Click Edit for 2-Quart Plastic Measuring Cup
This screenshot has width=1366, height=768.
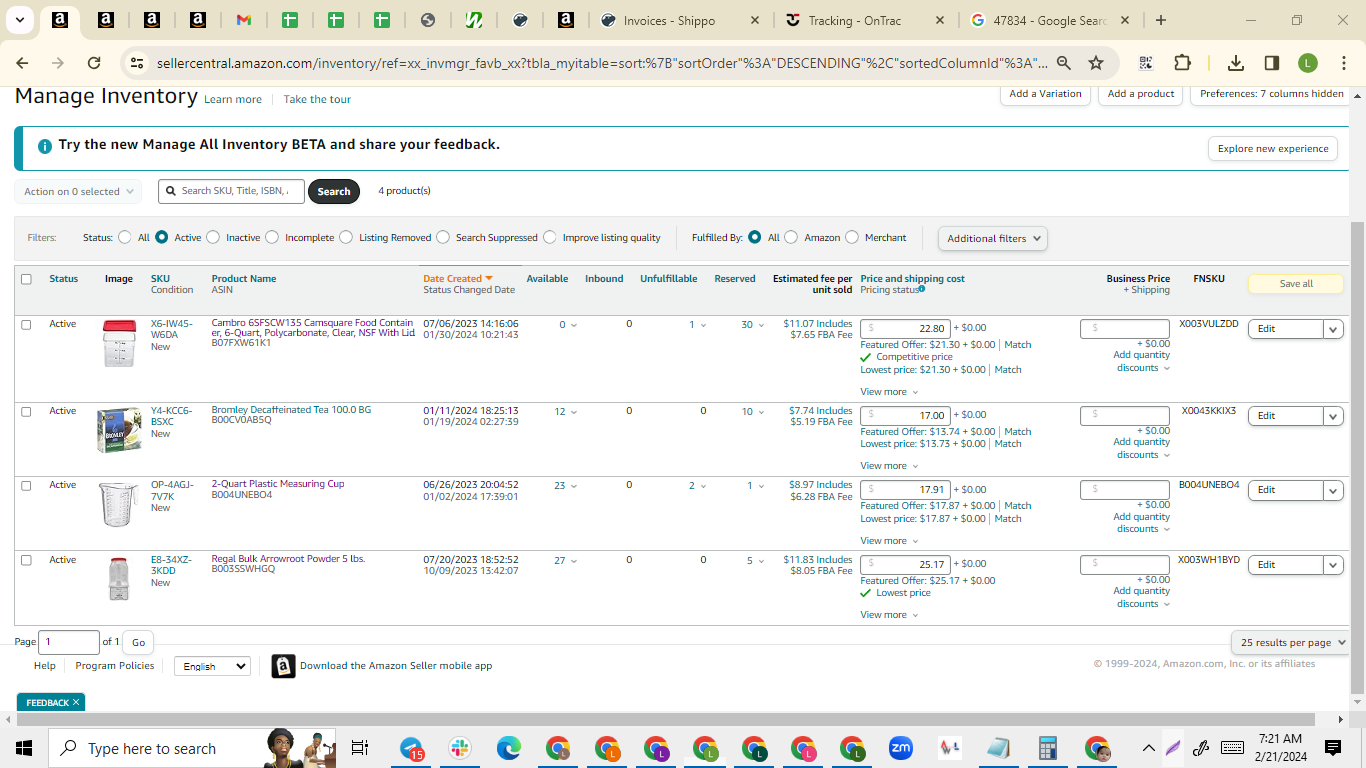click(x=1286, y=490)
